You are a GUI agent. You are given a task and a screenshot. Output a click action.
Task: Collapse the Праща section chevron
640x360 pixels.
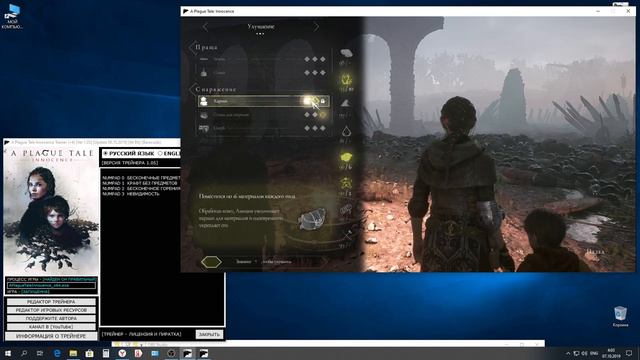point(192,47)
